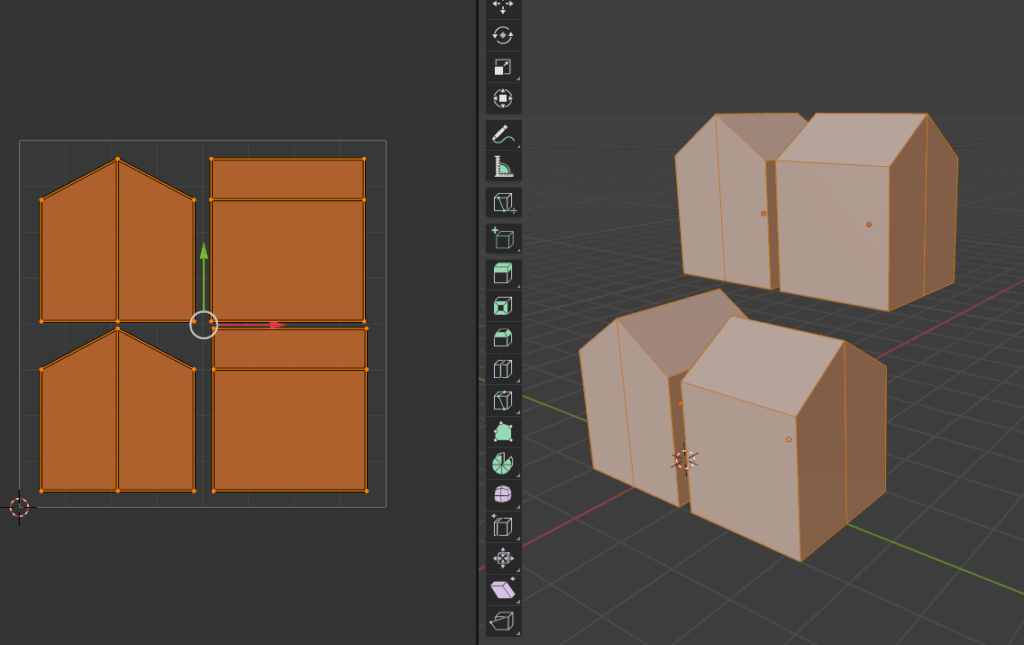Select roof peak vertex of lower-left UV island

coord(118,329)
